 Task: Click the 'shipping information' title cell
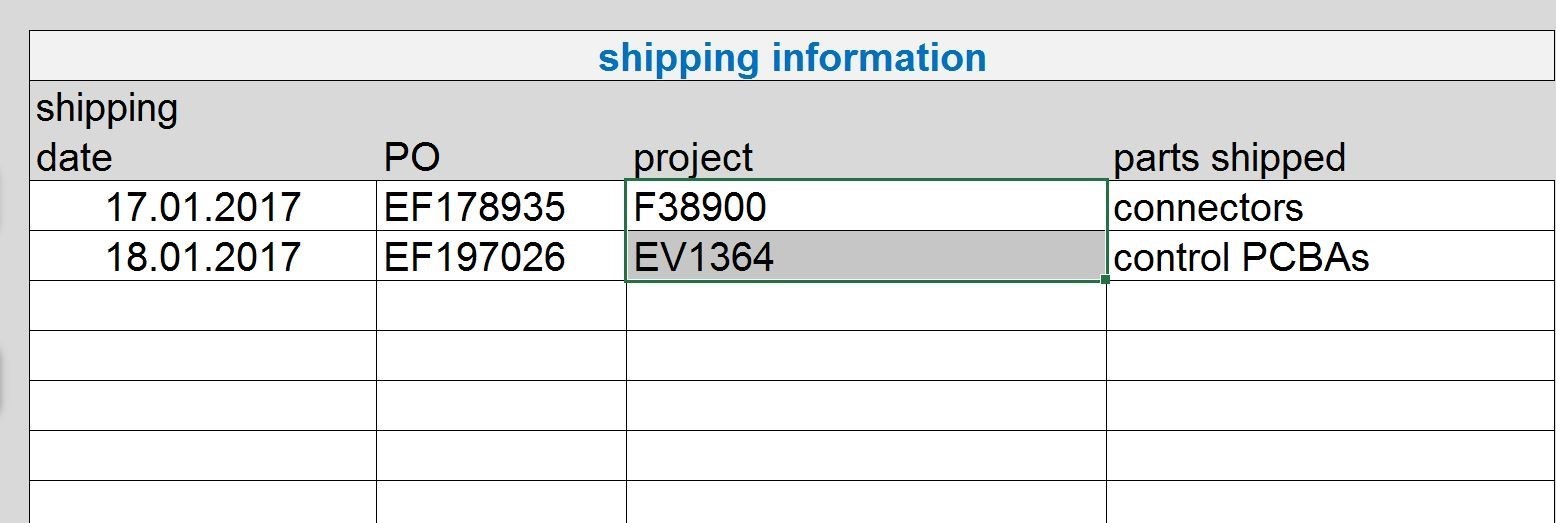point(792,57)
